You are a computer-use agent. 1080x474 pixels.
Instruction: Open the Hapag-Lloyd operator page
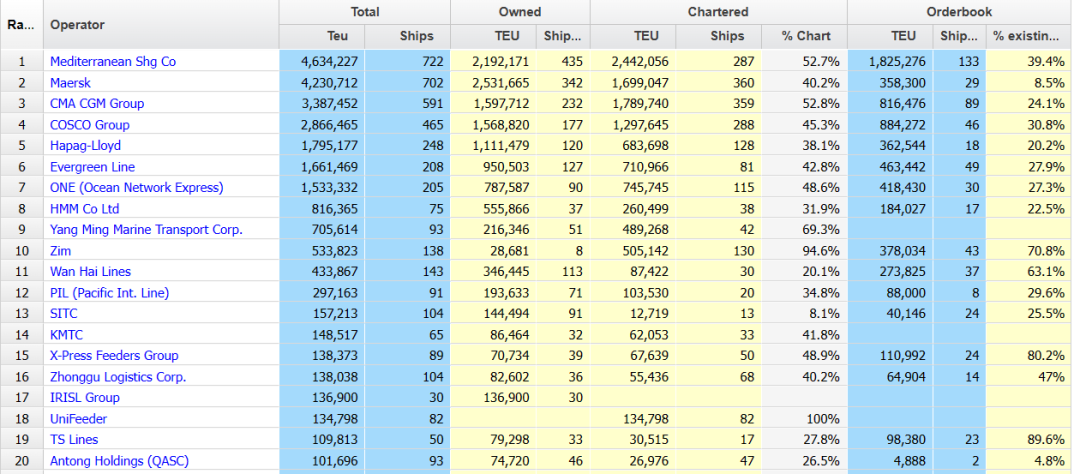click(x=84, y=146)
